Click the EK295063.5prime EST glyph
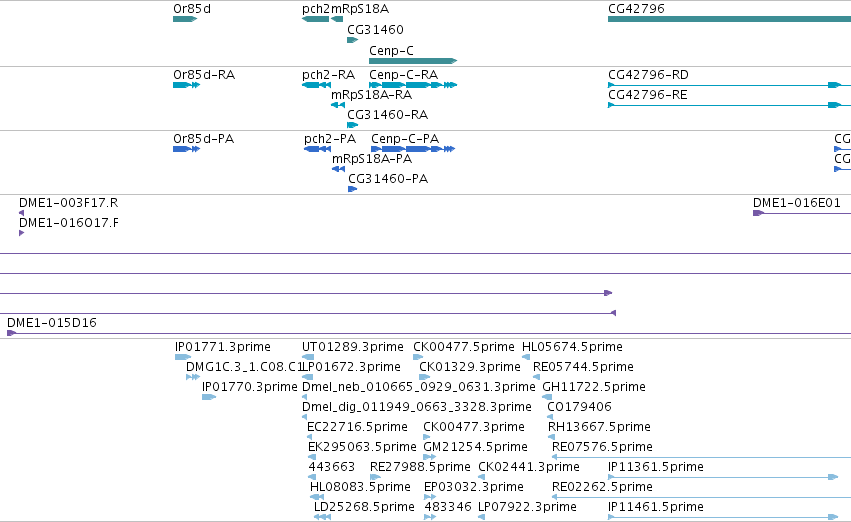This screenshot has width=851, height=522. coord(312,457)
